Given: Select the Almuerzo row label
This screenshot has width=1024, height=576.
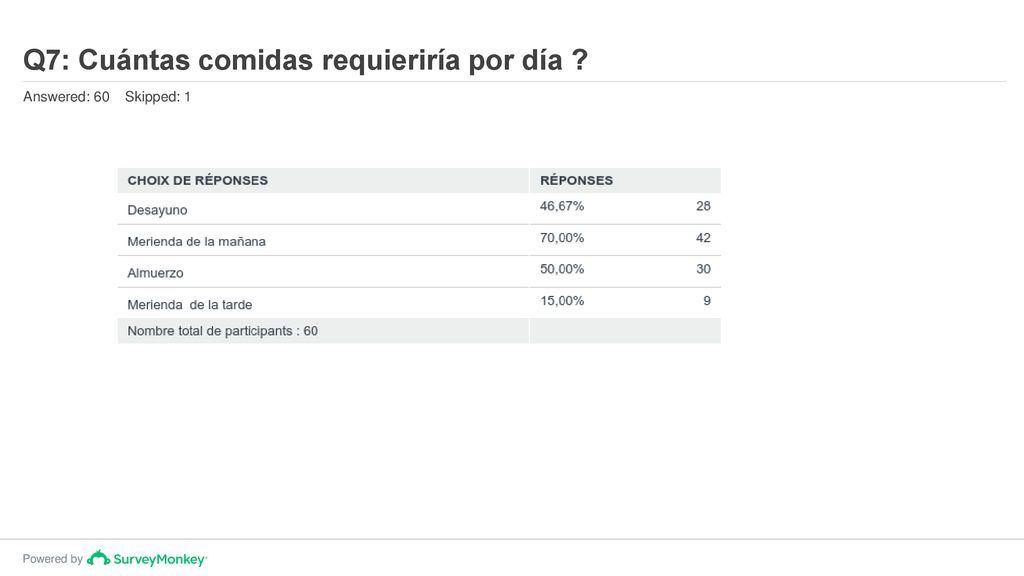Looking at the screenshot, I should coord(155,273).
